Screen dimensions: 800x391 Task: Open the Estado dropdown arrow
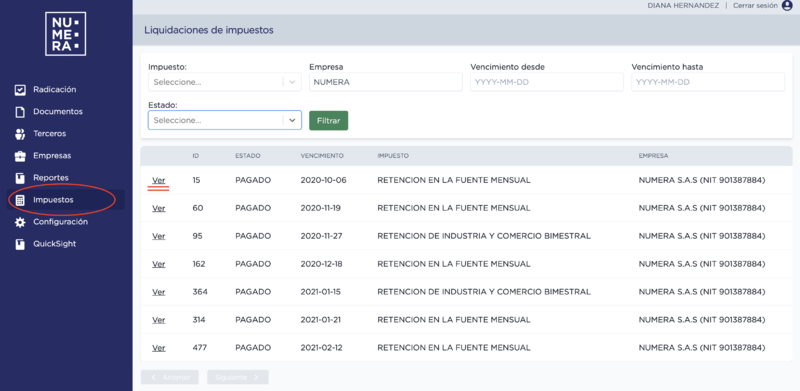pos(292,120)
